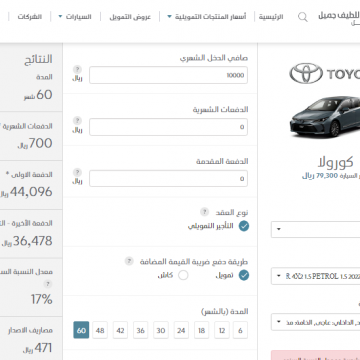Click the net monthly income input field
The width and height of the screenshot is (360, 360).
(168, 75)
